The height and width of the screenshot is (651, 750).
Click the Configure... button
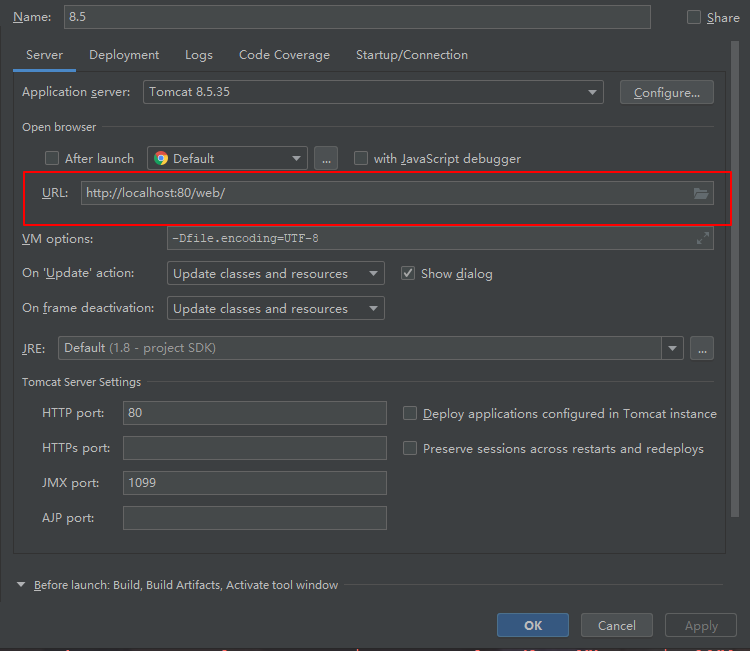(666, 92)
